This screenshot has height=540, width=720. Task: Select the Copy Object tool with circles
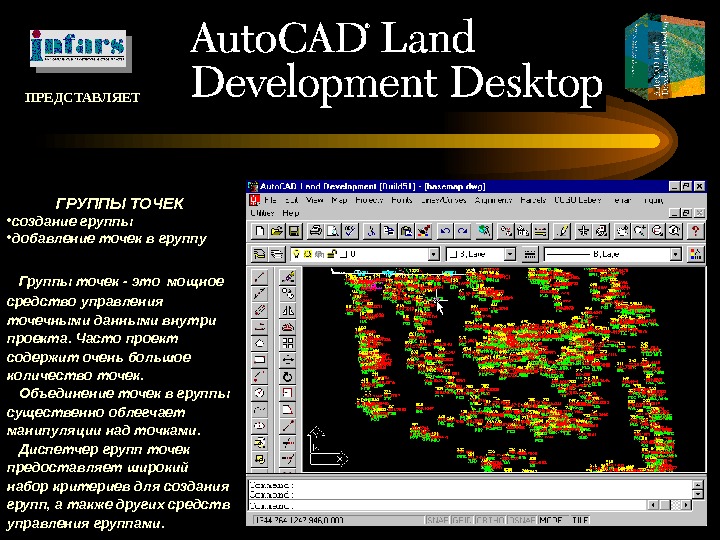(x=288, y=293)
